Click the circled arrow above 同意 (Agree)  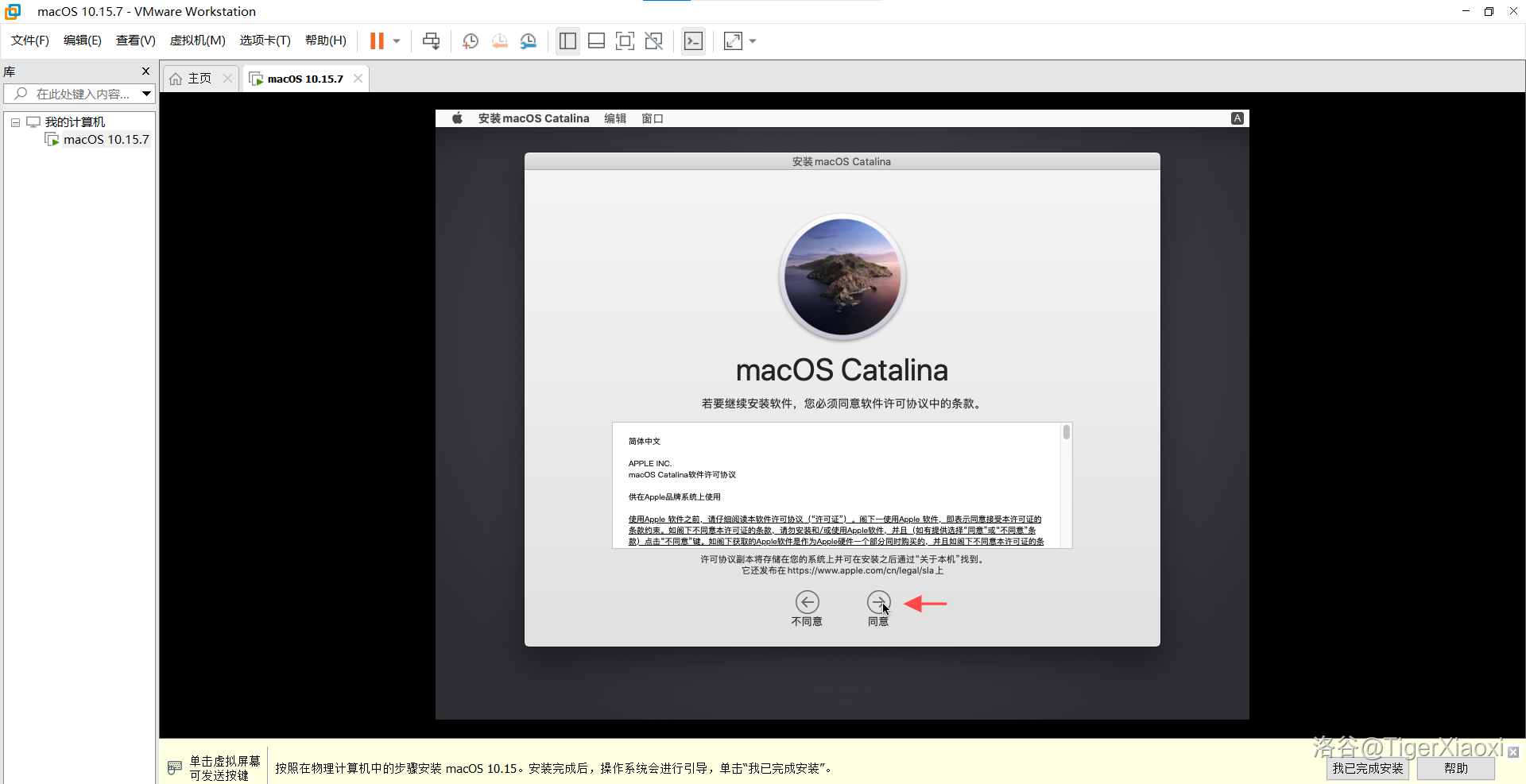[878, 602]
